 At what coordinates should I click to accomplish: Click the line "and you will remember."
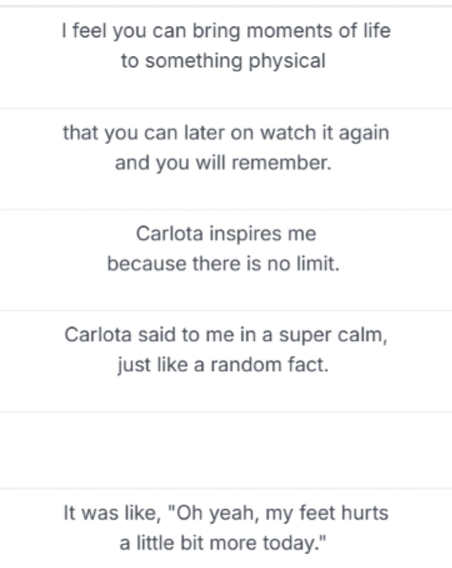pyautogui.click(x=223, y=163)
